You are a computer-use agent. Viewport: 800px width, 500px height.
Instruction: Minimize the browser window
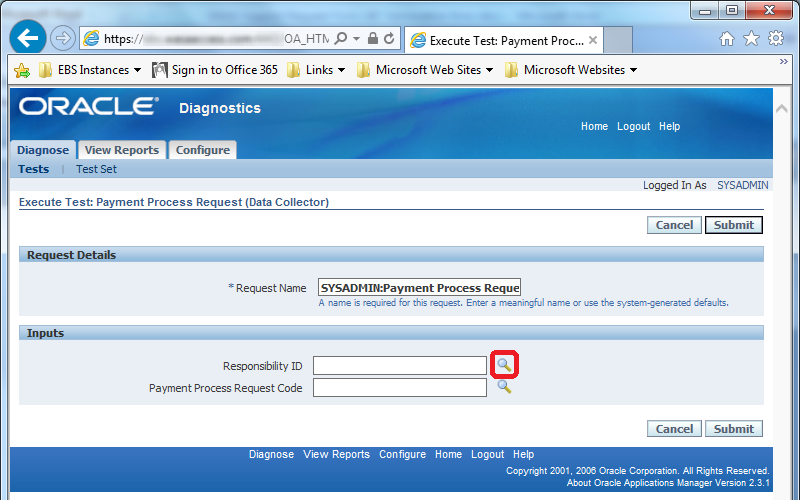[x=705, y=10]
